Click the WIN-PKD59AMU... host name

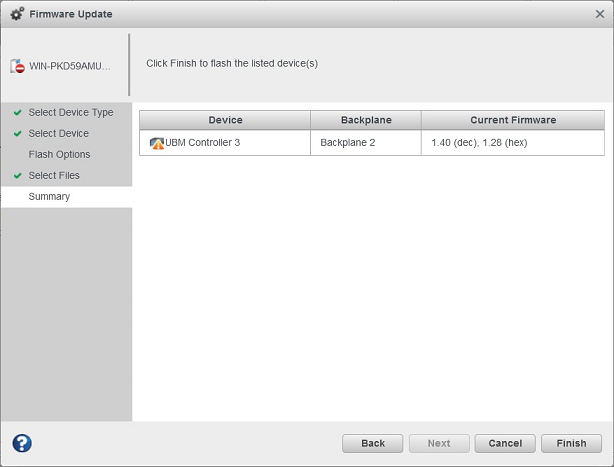(70, 66)
